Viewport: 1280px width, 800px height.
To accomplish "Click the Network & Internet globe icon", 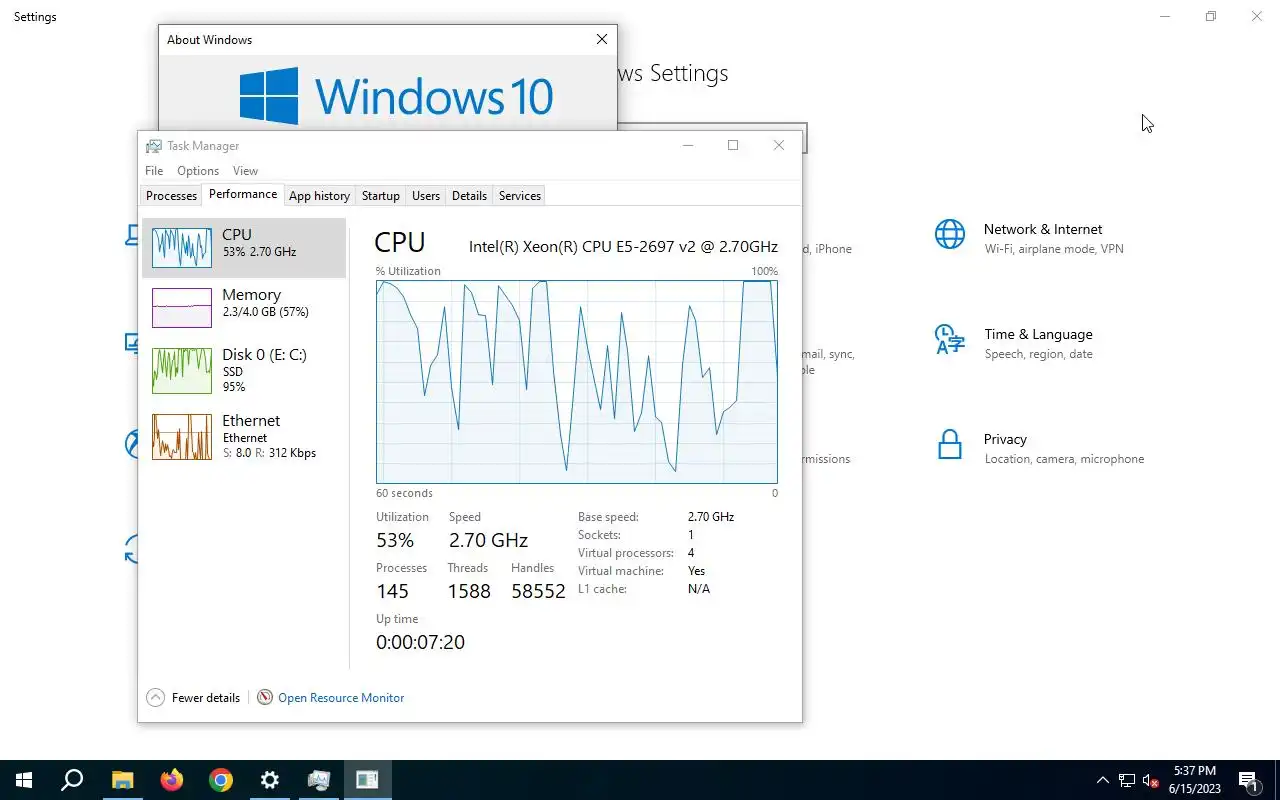I will point(950,234).
